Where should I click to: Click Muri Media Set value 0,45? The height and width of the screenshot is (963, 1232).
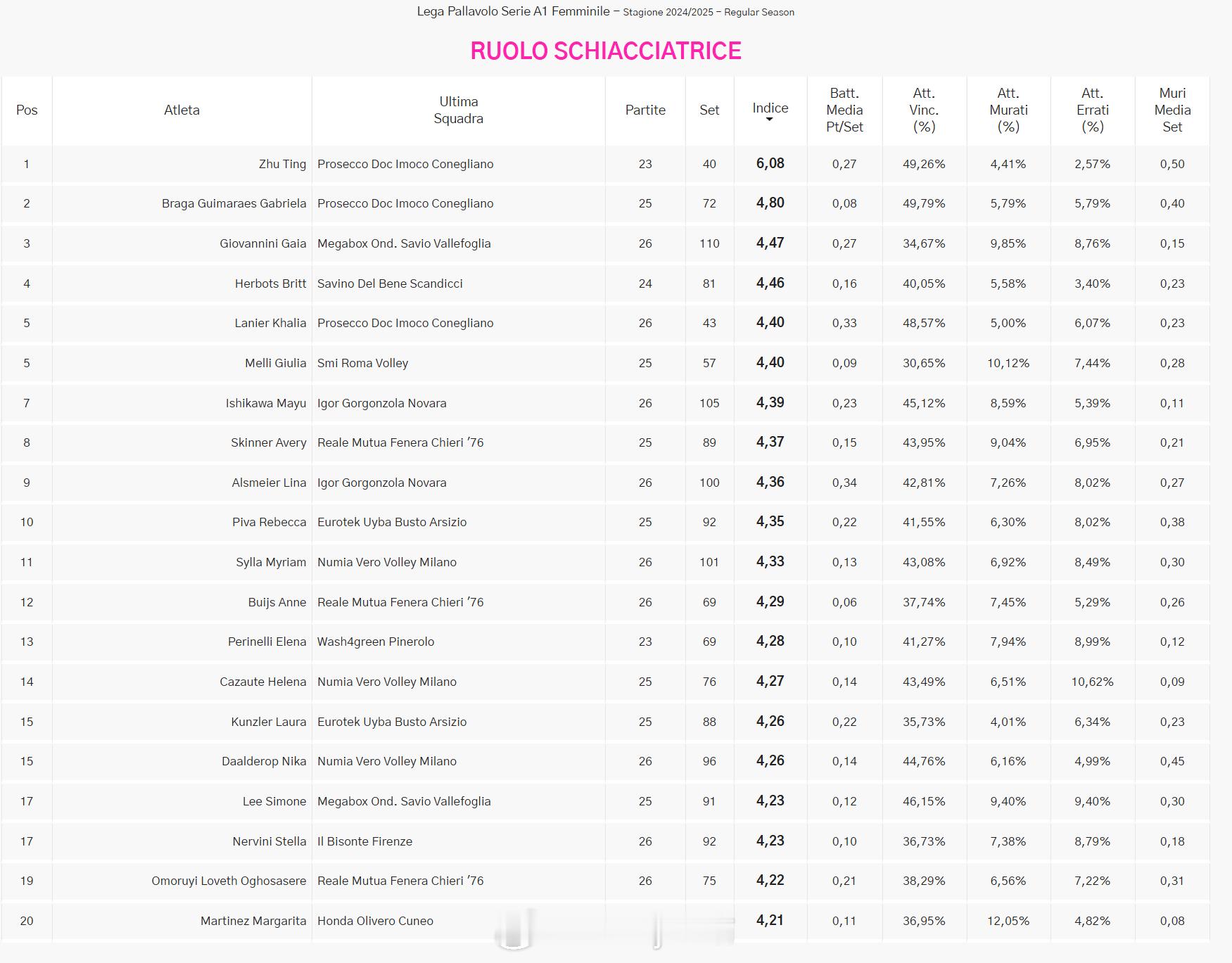point(1172,761)
